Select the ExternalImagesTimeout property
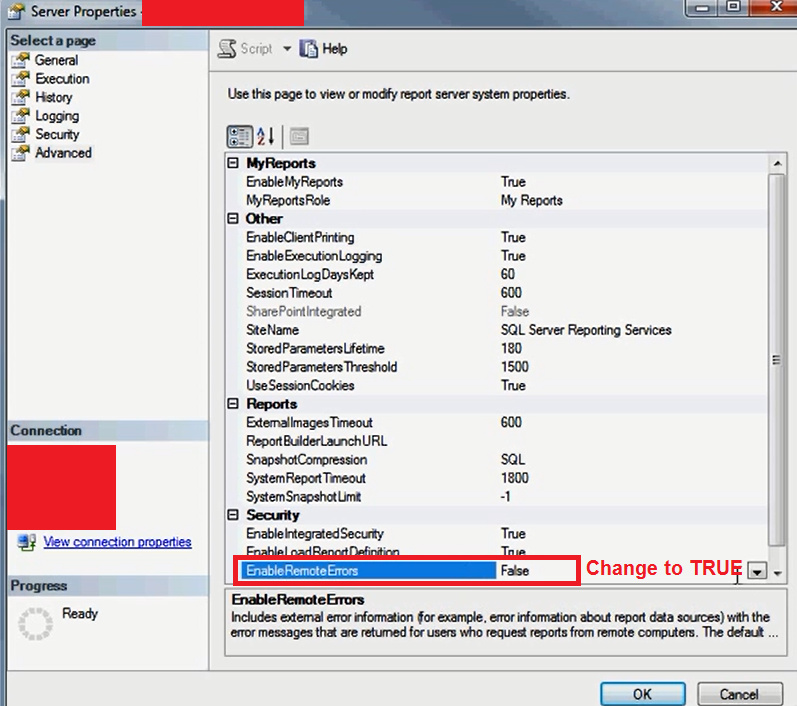797x706 pixels. tap(310, 422)
